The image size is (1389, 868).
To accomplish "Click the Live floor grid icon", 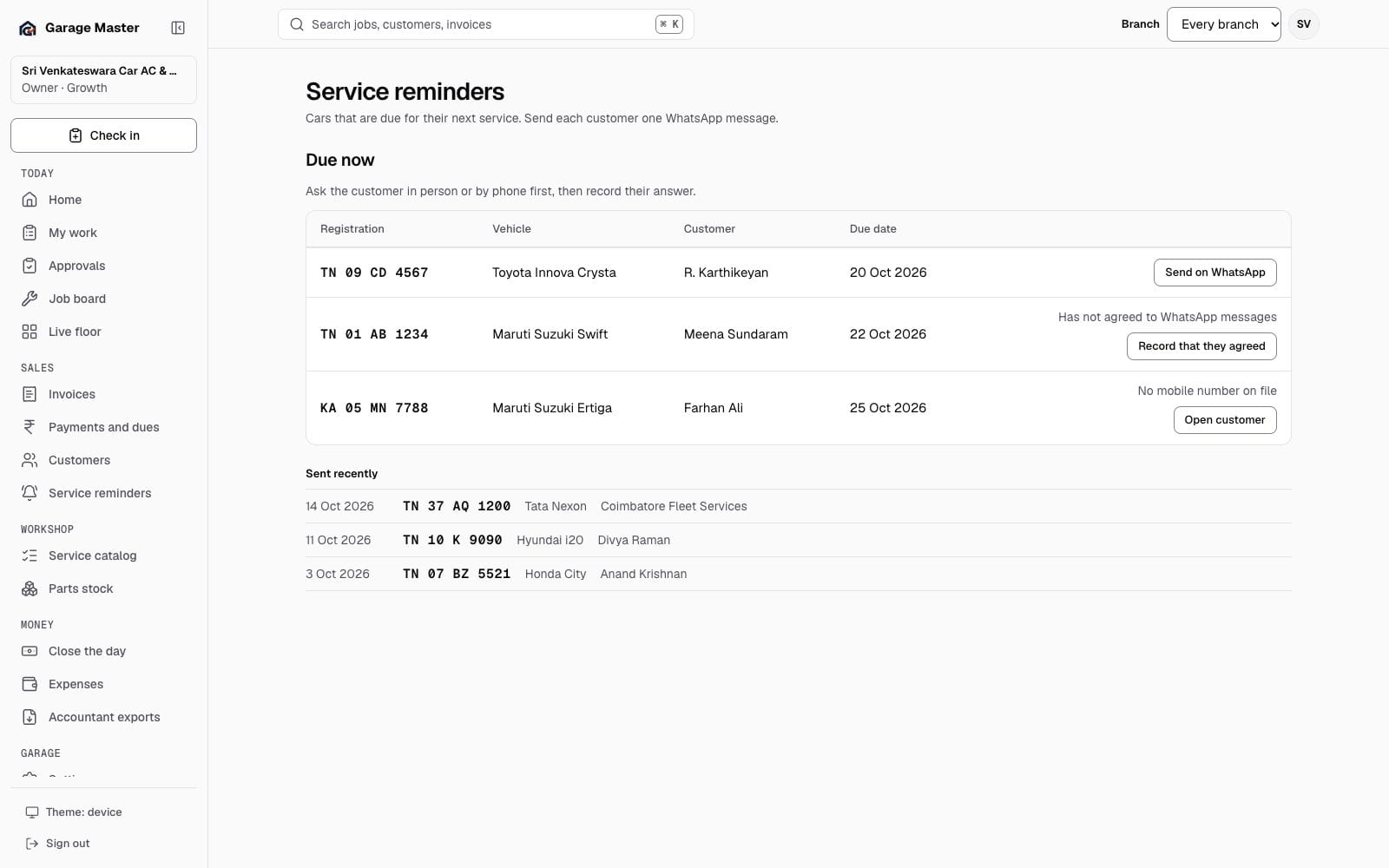I will pos(30,332).
